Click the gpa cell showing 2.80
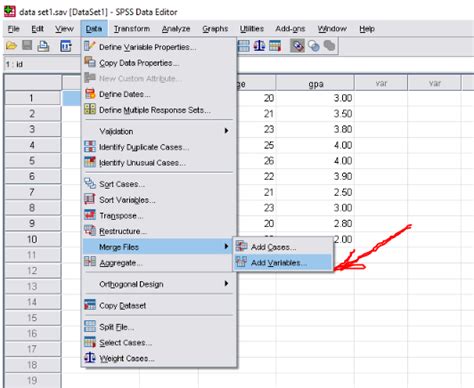This screenshot has width=474, height=388. pos(315,223)
